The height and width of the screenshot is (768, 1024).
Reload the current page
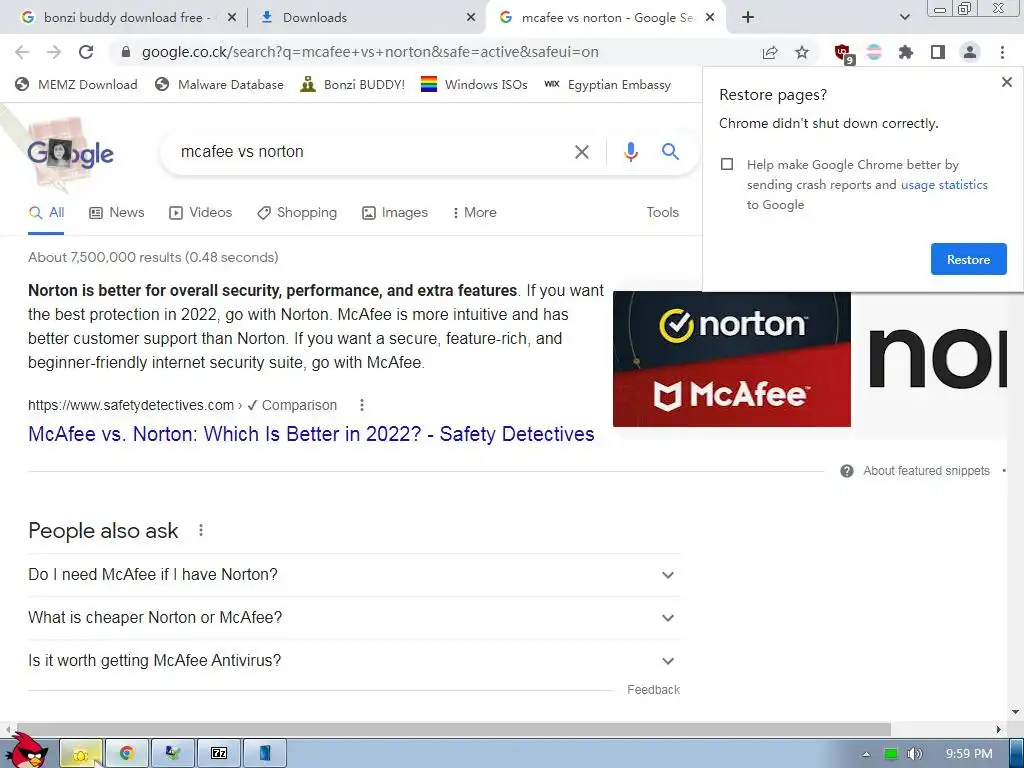[86, 52]
